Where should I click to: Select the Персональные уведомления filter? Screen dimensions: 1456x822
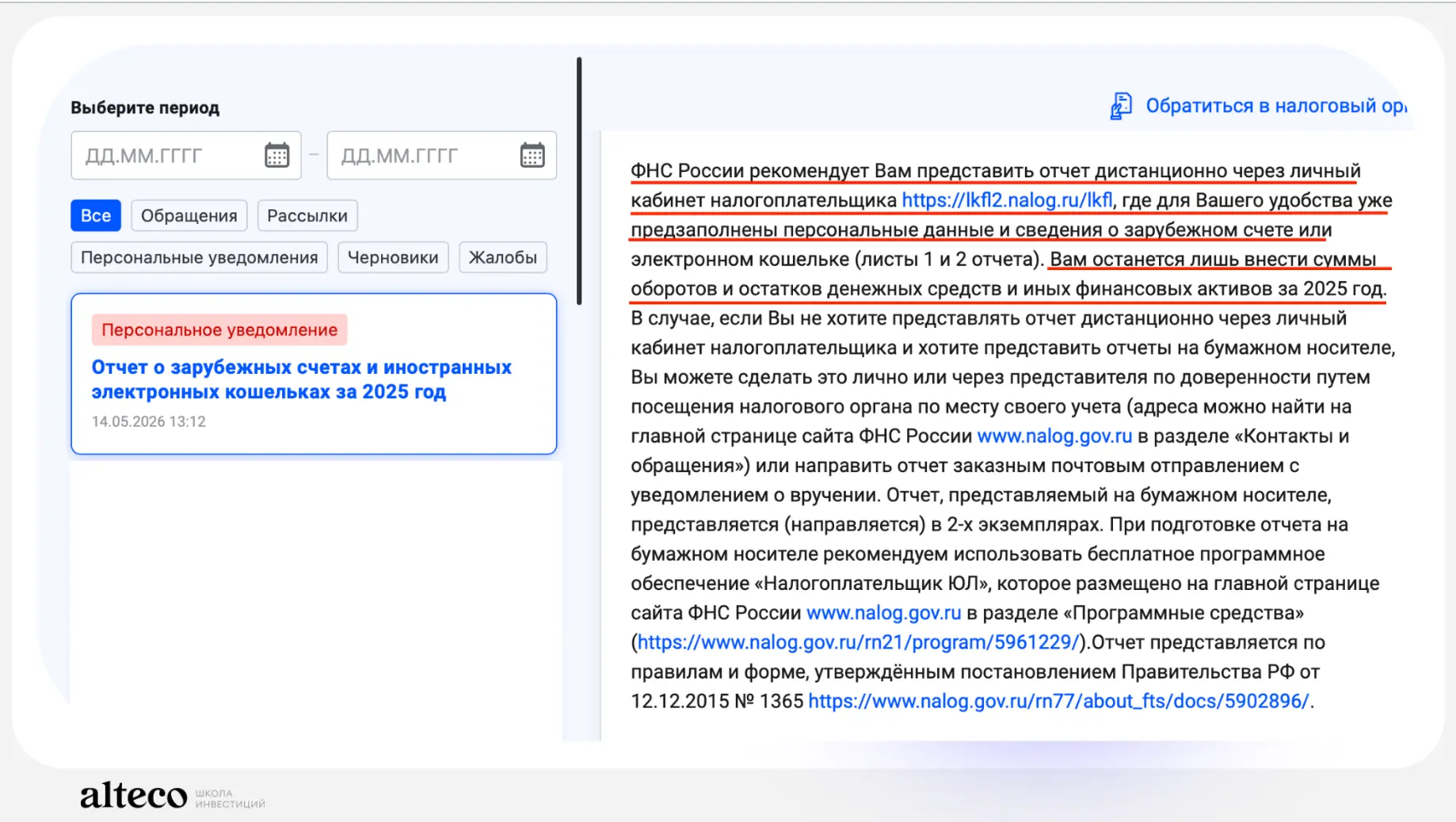coord(199,257)
